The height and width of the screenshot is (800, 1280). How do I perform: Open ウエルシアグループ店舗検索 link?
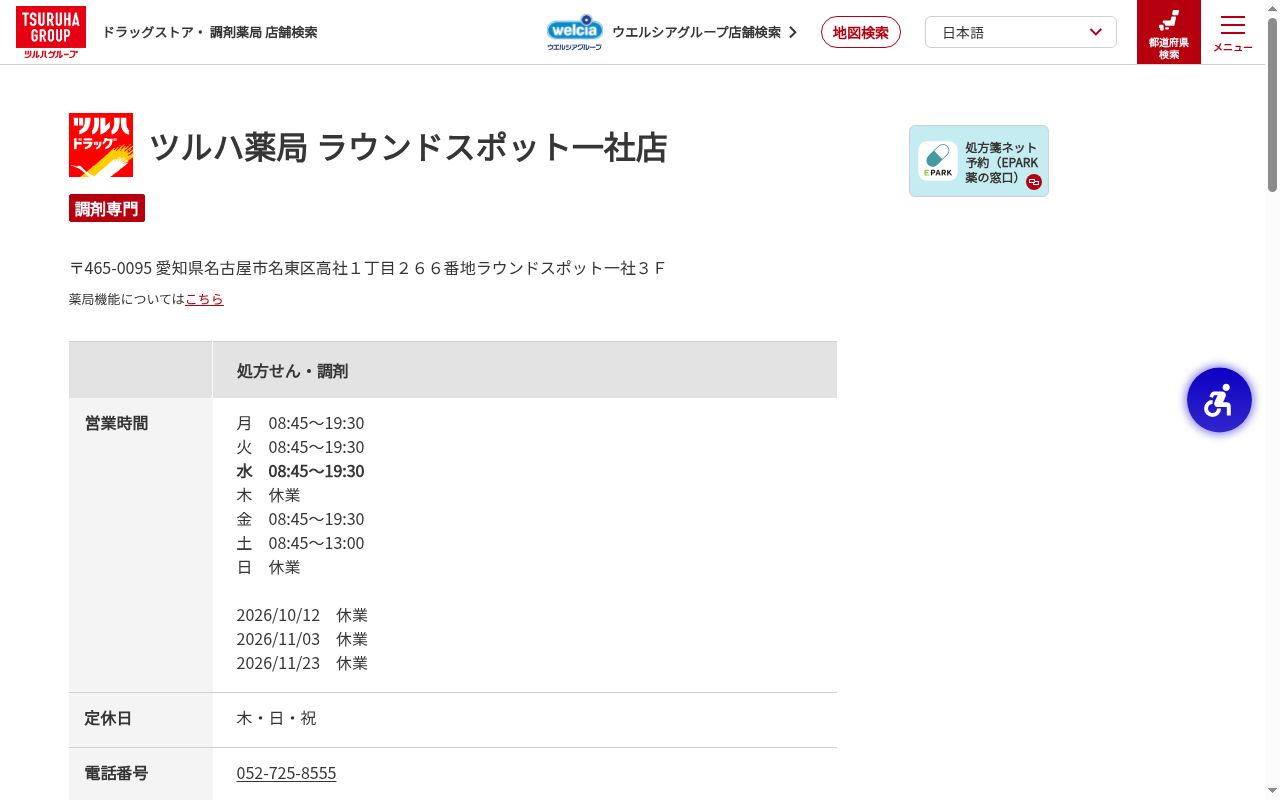point(696,32)
